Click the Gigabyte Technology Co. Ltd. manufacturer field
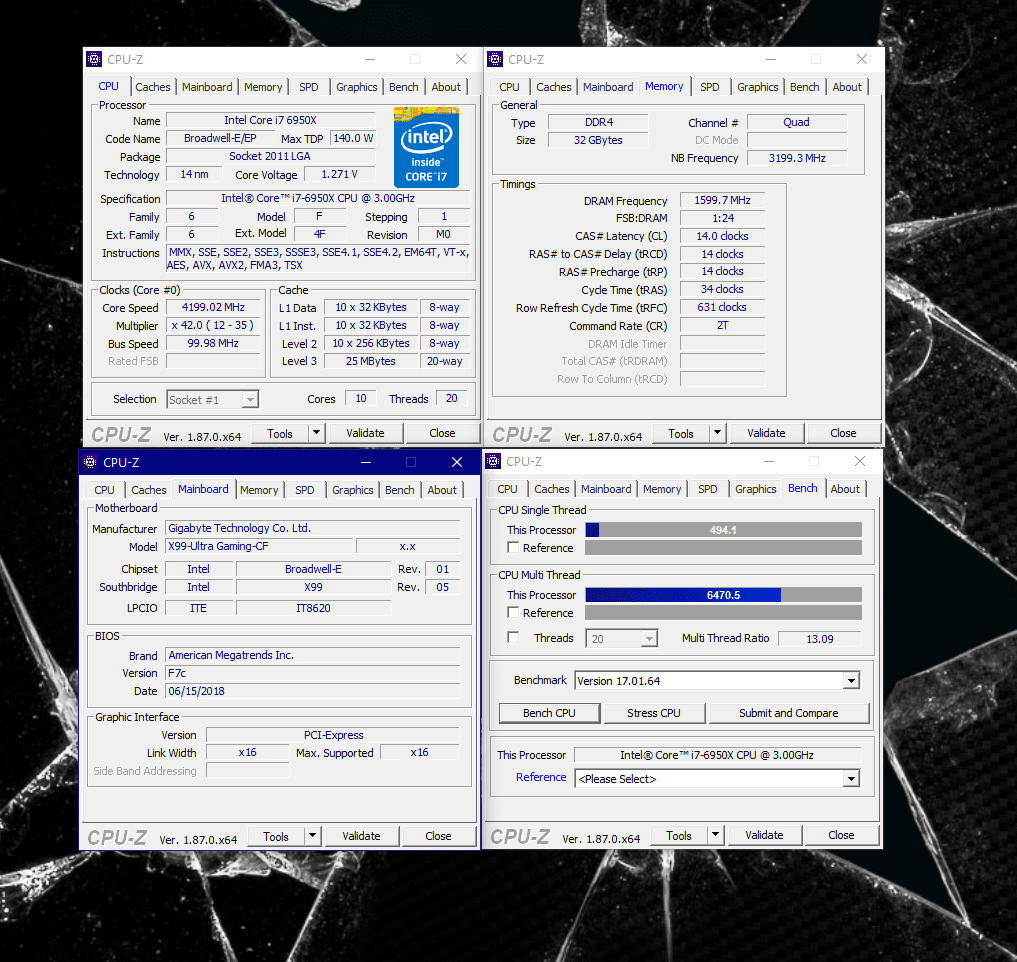Viewport: 1017px width, 962px height. (313, 528)
